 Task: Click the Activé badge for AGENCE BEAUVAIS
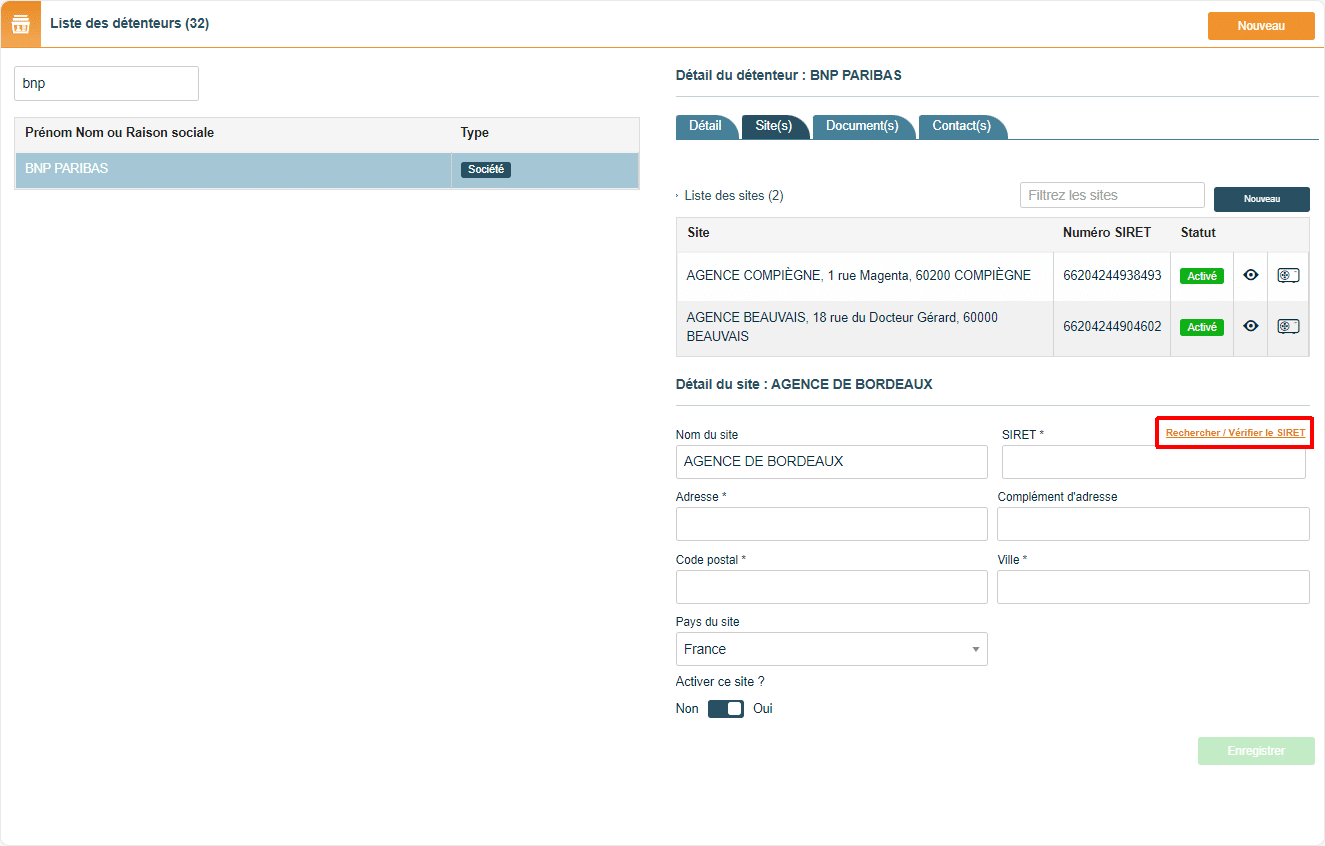[1202, 327]
